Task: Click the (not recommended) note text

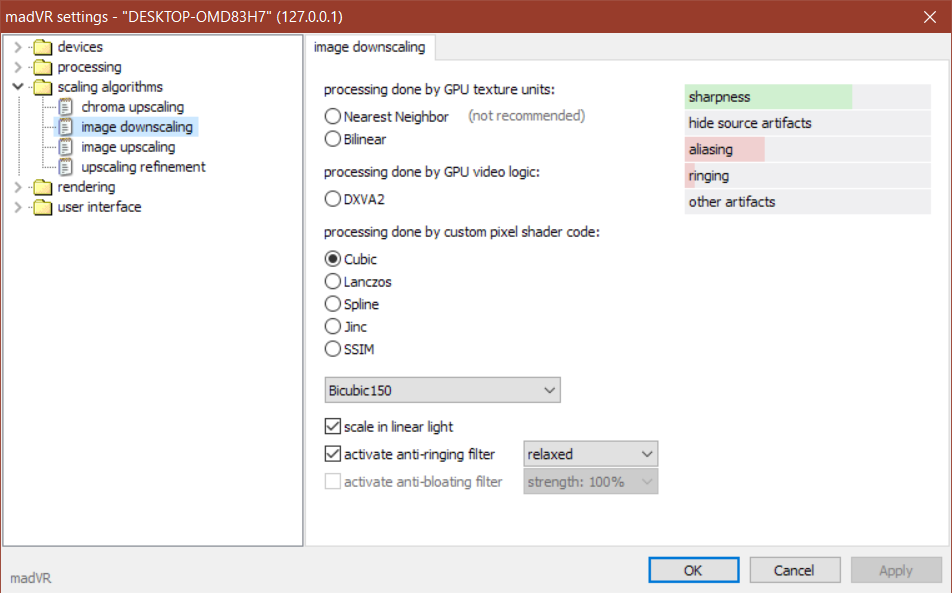Action: 526,115
